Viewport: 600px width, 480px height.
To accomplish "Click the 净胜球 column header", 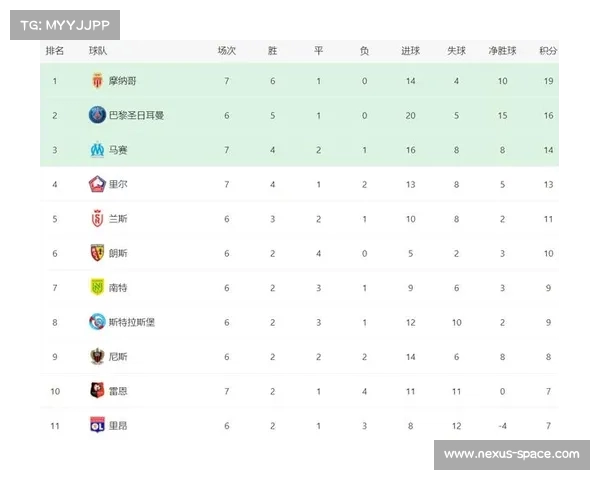I will 502,51.
